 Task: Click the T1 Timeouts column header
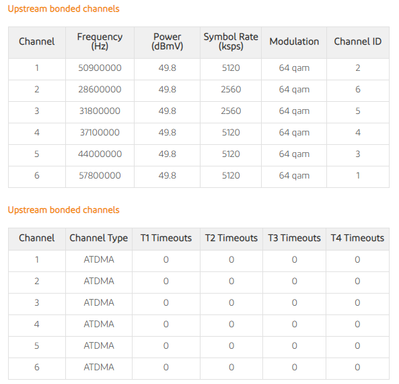coord(166,238)
